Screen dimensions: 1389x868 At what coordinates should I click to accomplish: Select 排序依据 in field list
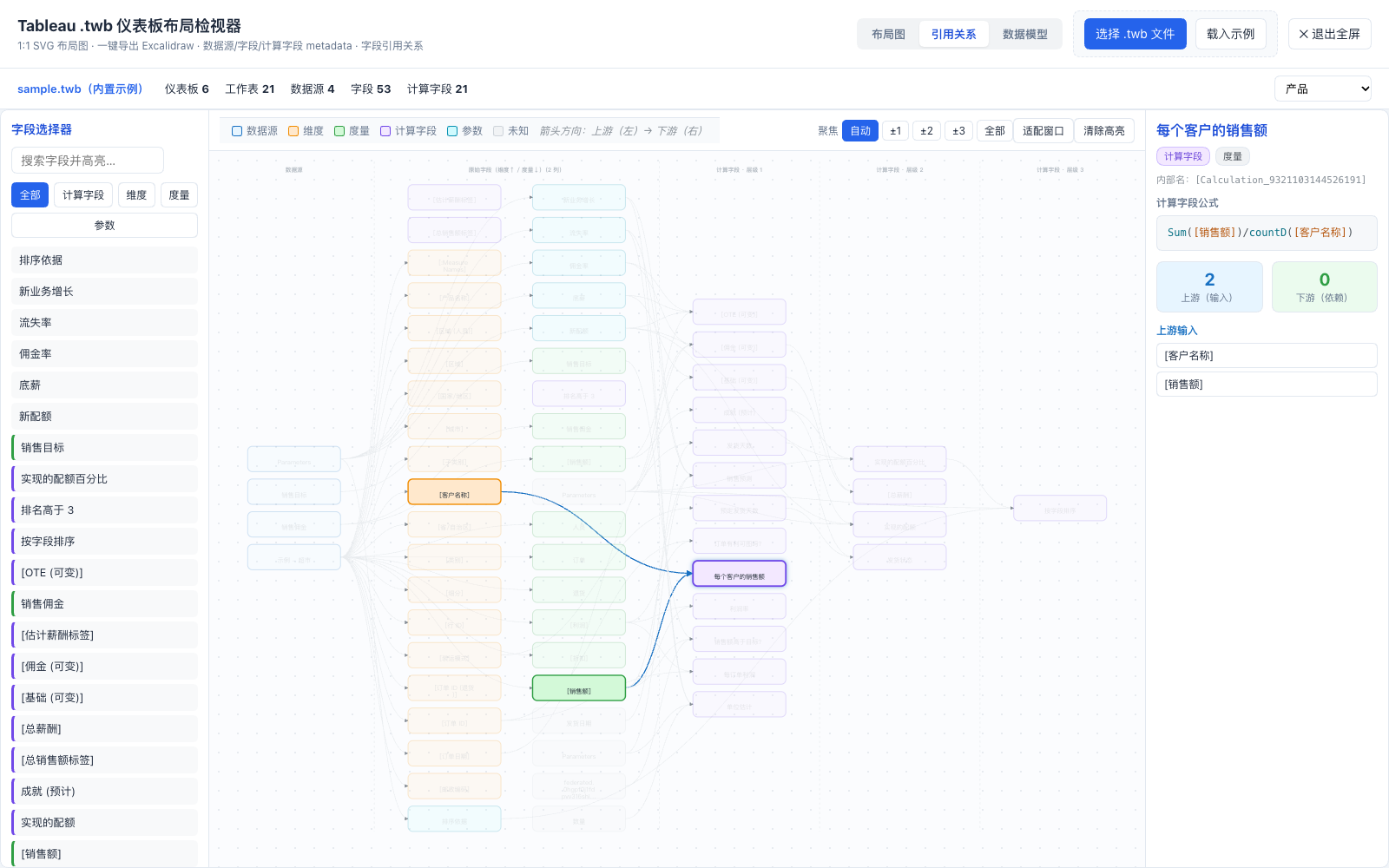(104, 260)
